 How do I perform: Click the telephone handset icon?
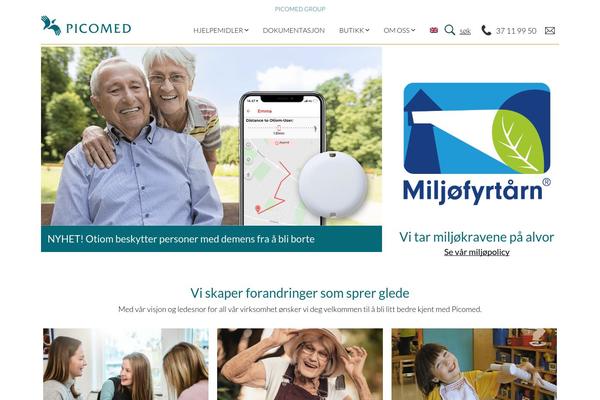pos(486,30)
